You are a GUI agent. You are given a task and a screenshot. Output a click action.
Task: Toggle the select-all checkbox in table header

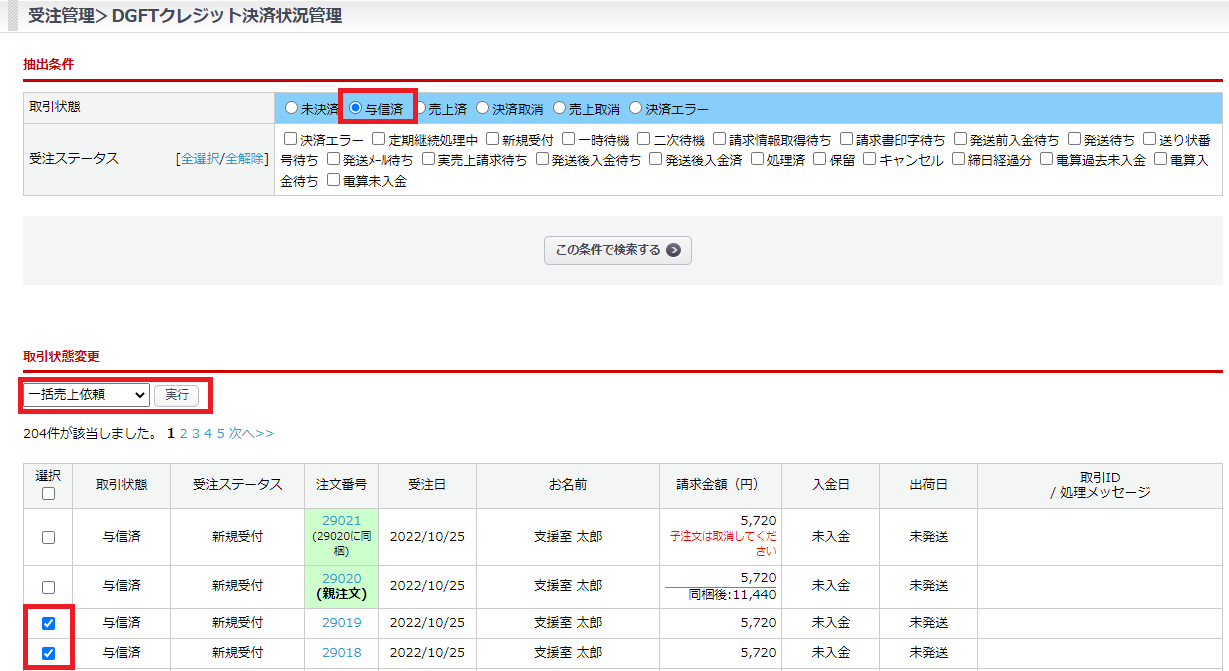click(x=48, y=494)
